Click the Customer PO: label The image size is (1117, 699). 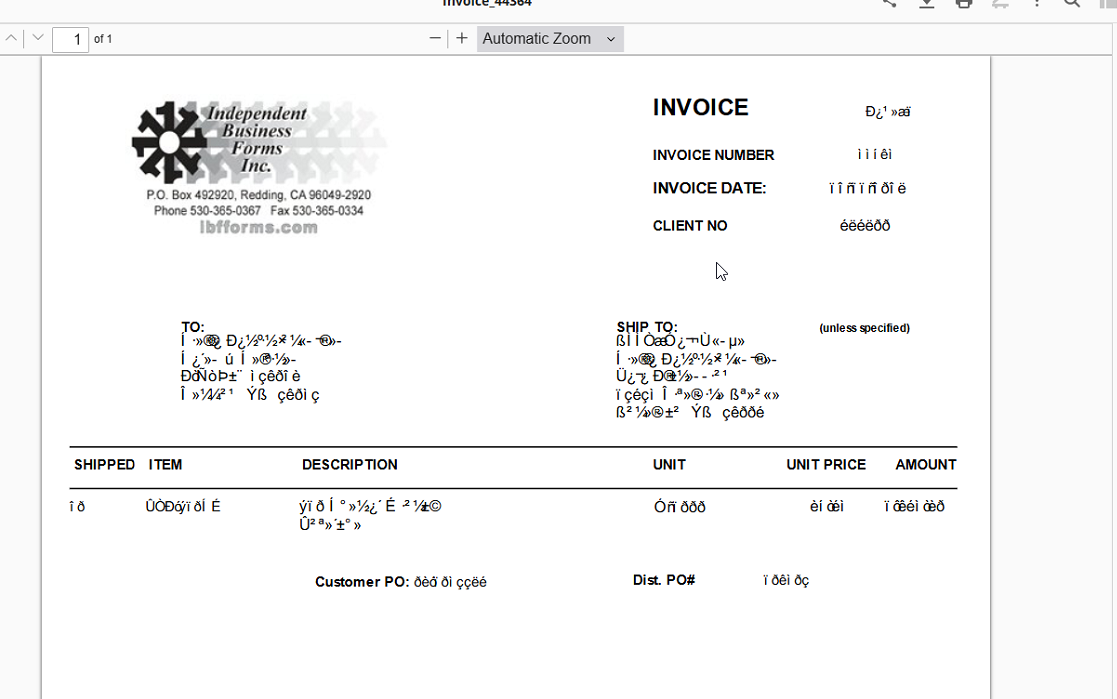[x=362, y=582]
